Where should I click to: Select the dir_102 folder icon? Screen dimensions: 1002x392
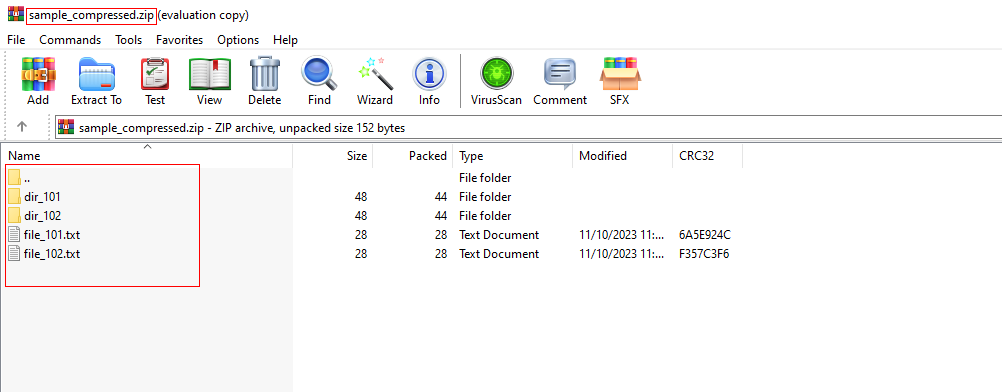pos(15,216)
